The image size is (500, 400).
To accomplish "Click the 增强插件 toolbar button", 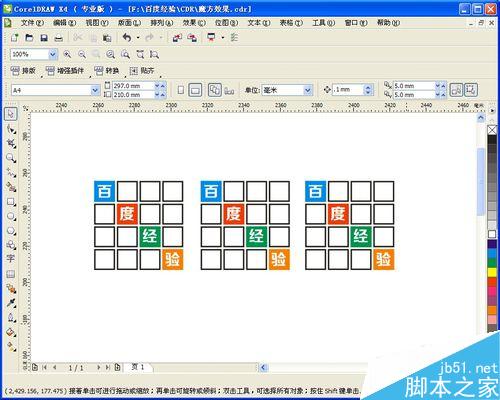I will [65, 71].
